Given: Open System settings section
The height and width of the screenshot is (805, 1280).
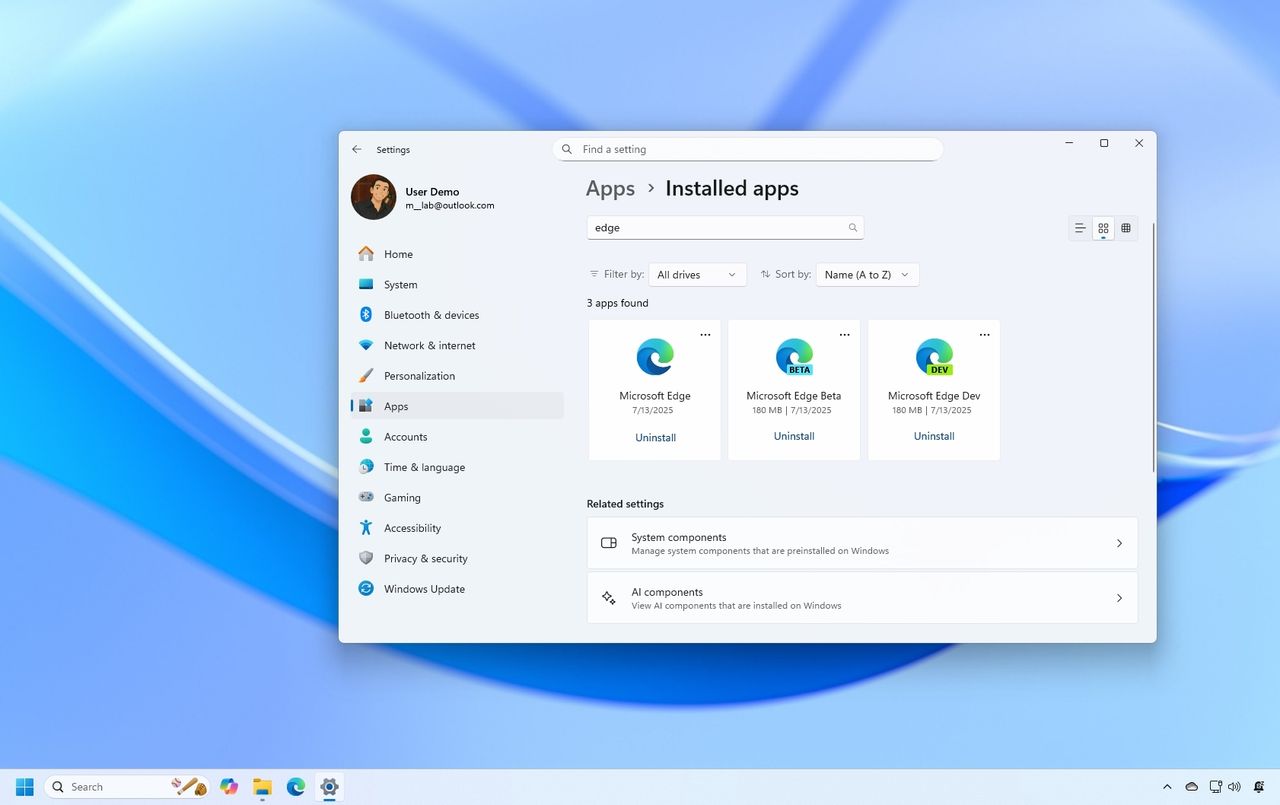Looking at the screenshot, I should [x=457, y=285].
